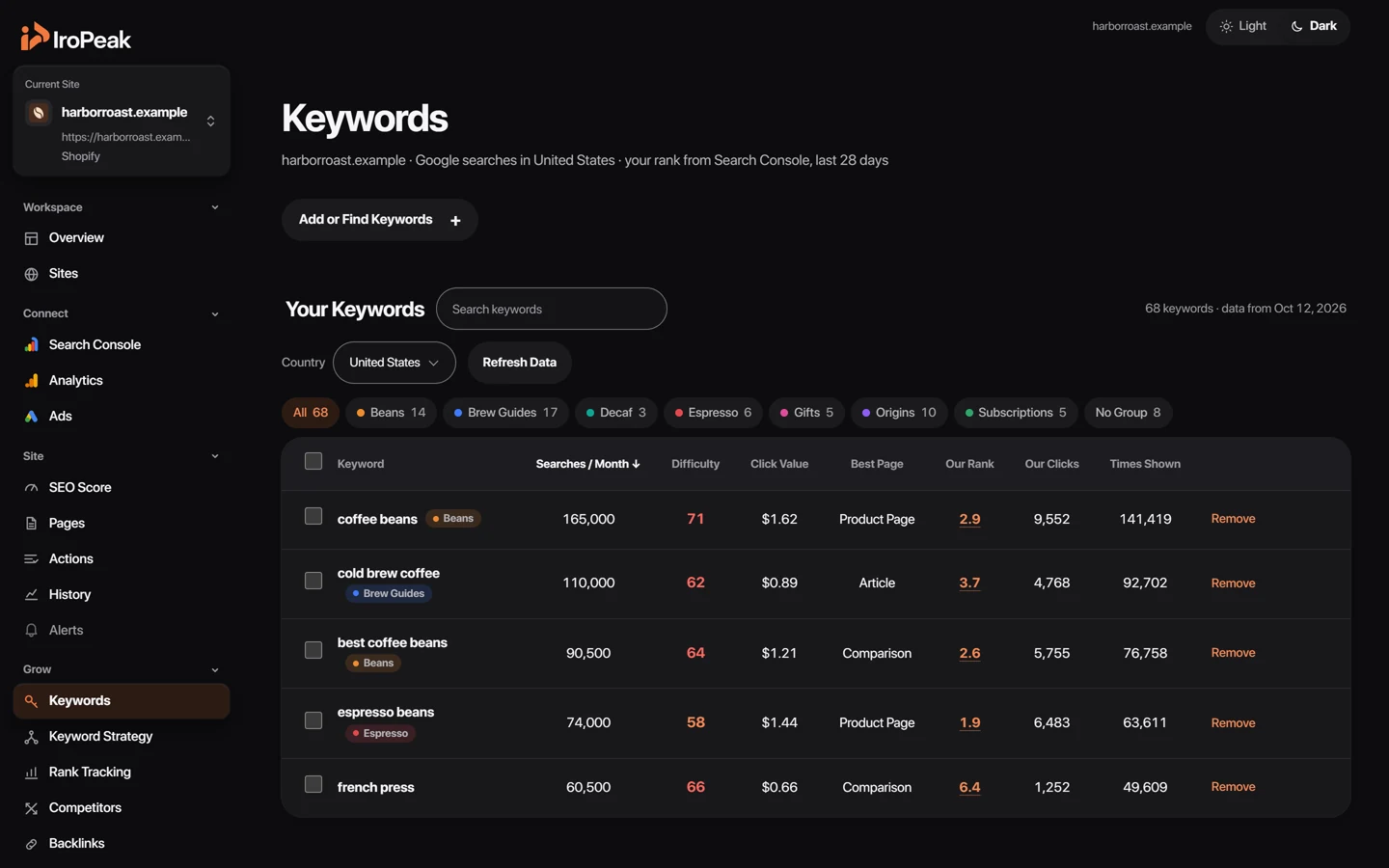Switch to Light theme
Image resolution: width=1389 pixels, height=868 pixels.
coord(1243,26)
